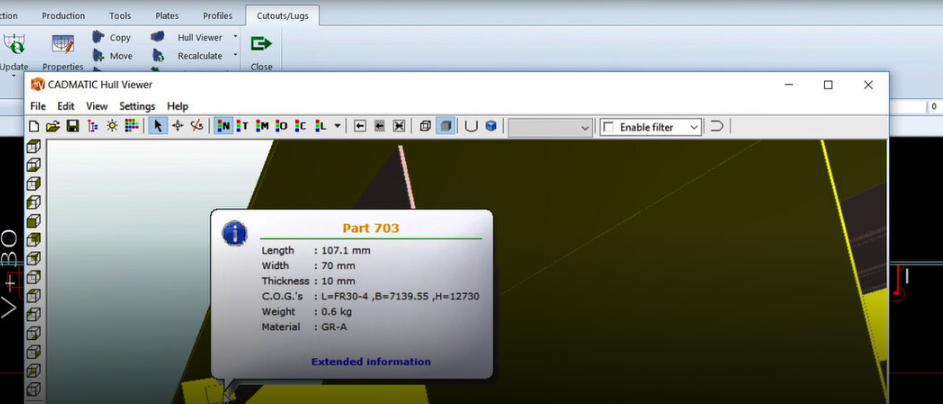
Task: Select the left-face view cube
Action: tap(34, 202)
